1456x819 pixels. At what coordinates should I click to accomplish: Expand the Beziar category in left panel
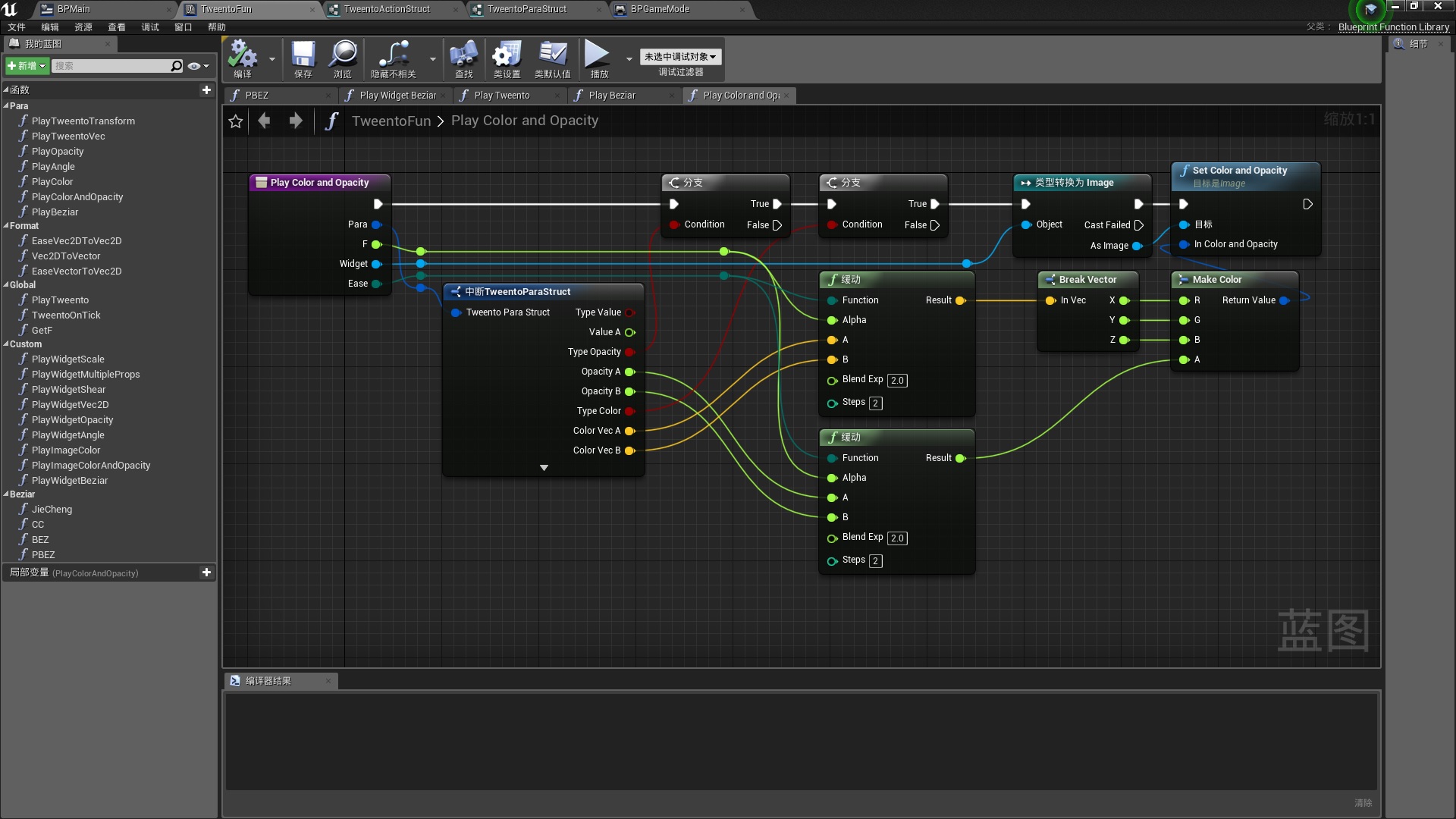point(7,494)
